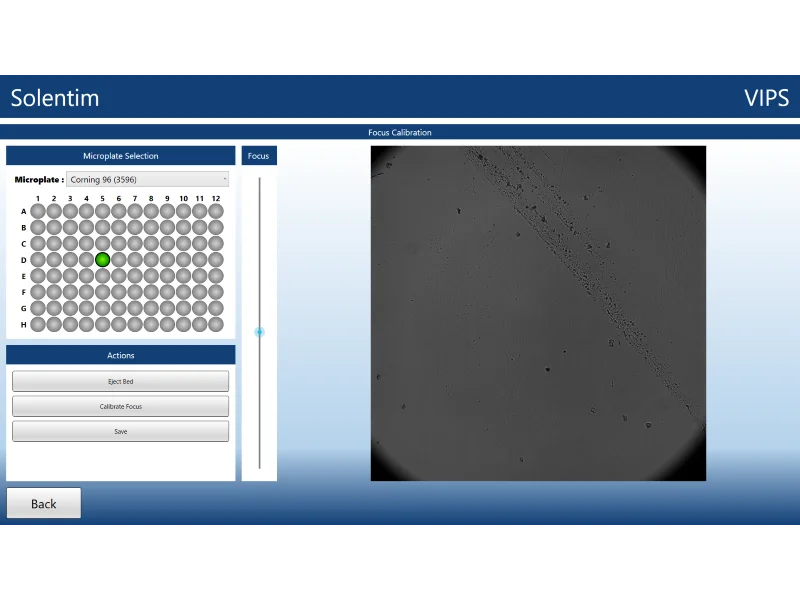Select well F1 in the microplate grid
The image size is (800, 600).
(38, 292)
